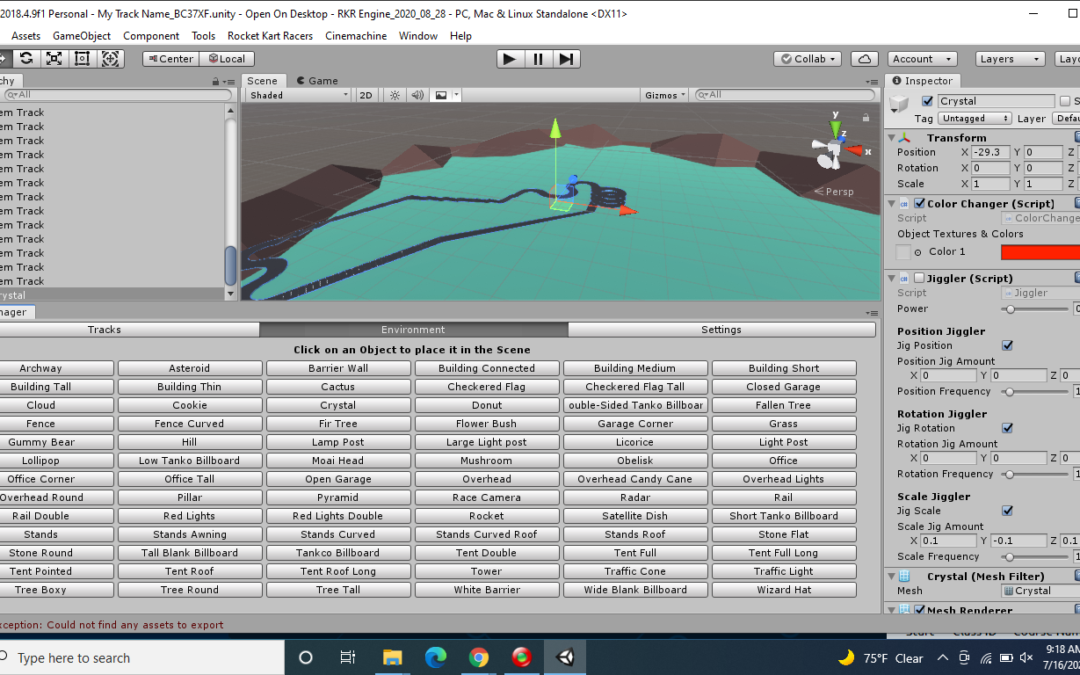
Task: Open scene effects dropdown arrow
Action: (456, 95)
